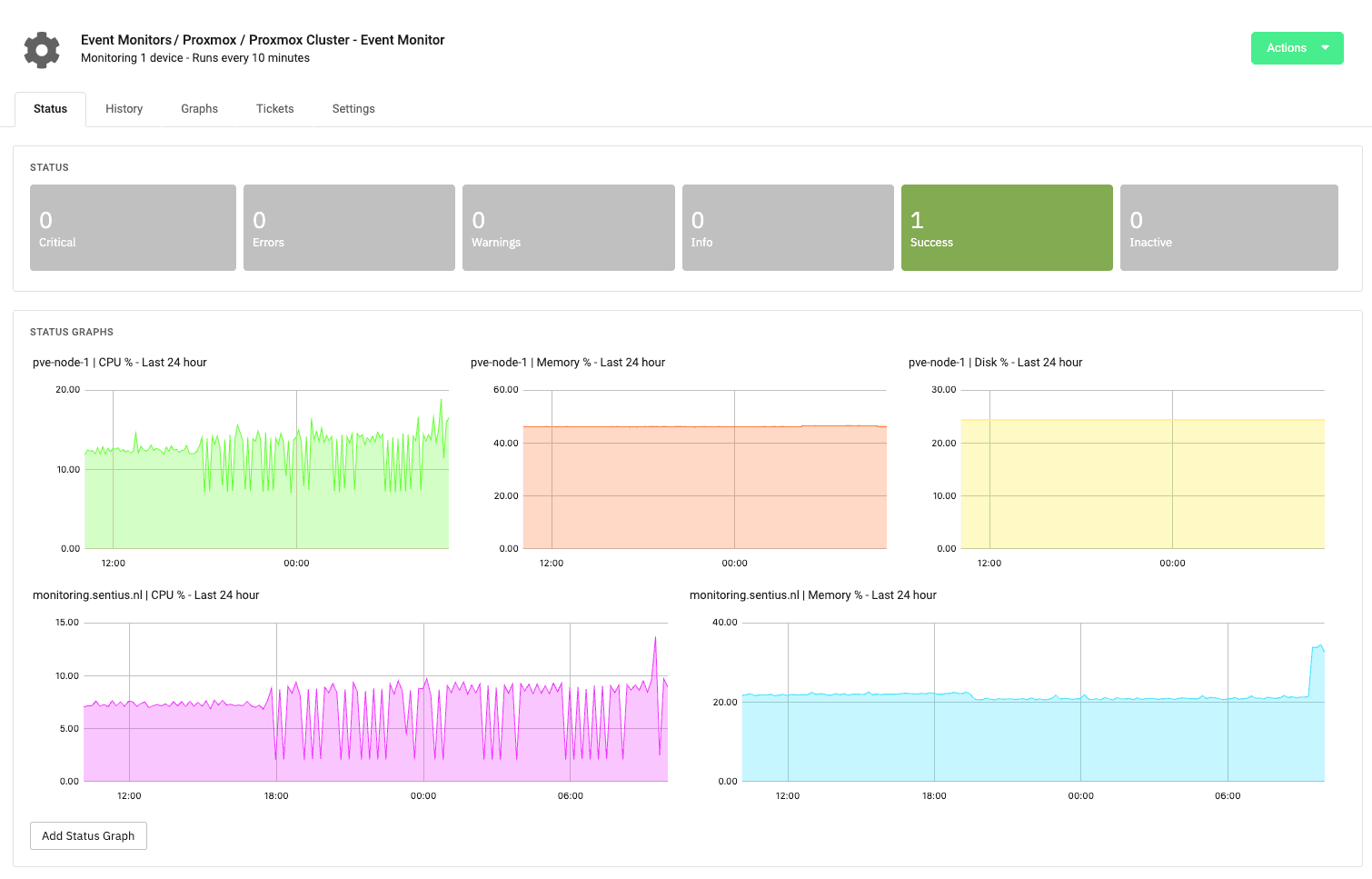Switch to the Tickets tab
This screenshot has width=1372, height=879.
click(274, 108)
